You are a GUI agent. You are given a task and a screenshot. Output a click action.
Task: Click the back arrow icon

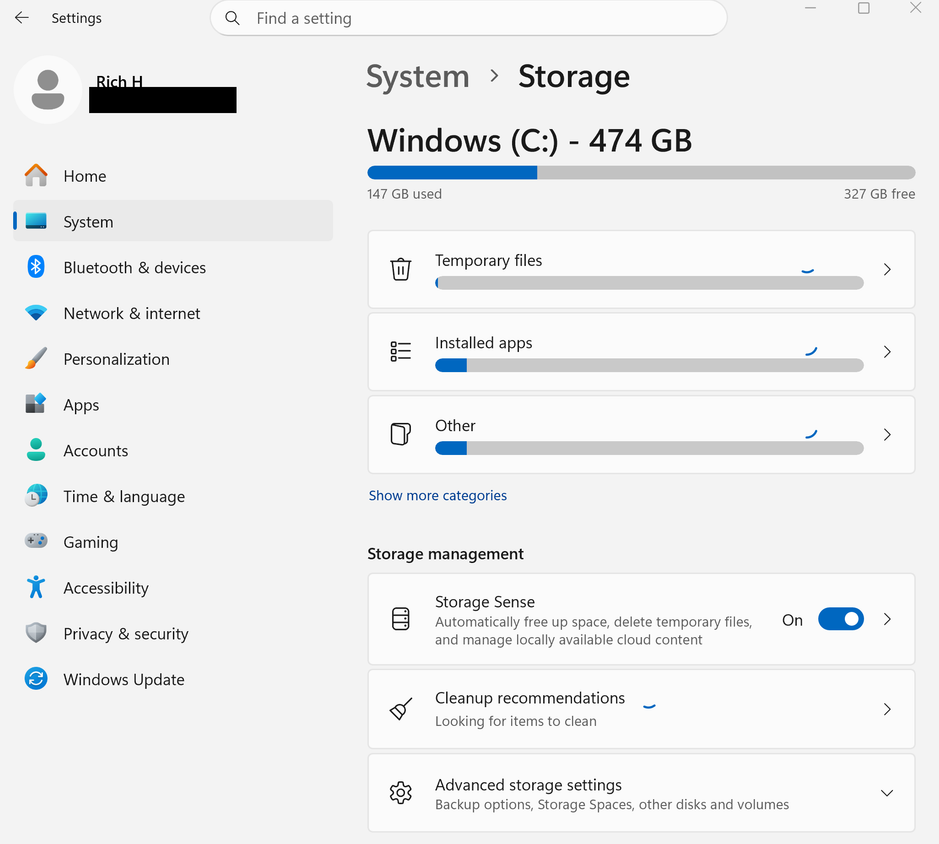pyautogui.click(x=22, y=18)
